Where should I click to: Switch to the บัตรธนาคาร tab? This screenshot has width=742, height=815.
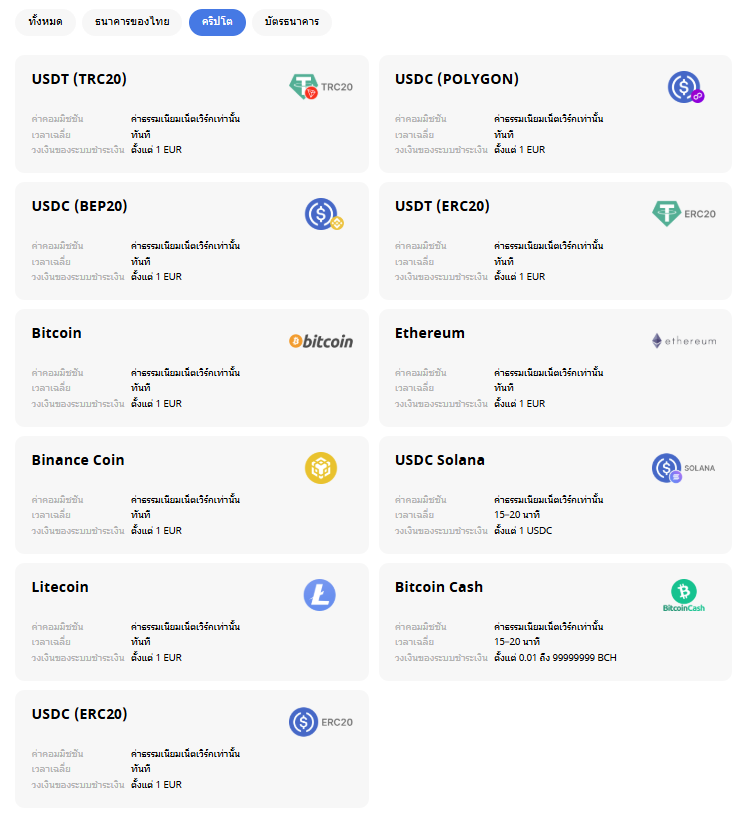292,22
